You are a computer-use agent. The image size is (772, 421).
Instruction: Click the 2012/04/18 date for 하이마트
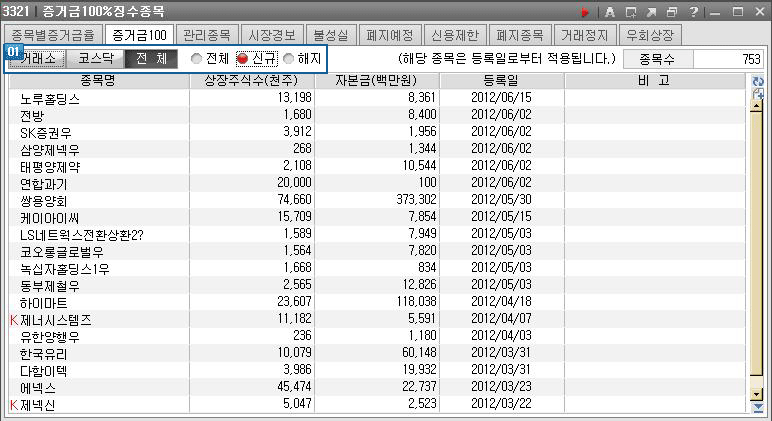(501, 301)
